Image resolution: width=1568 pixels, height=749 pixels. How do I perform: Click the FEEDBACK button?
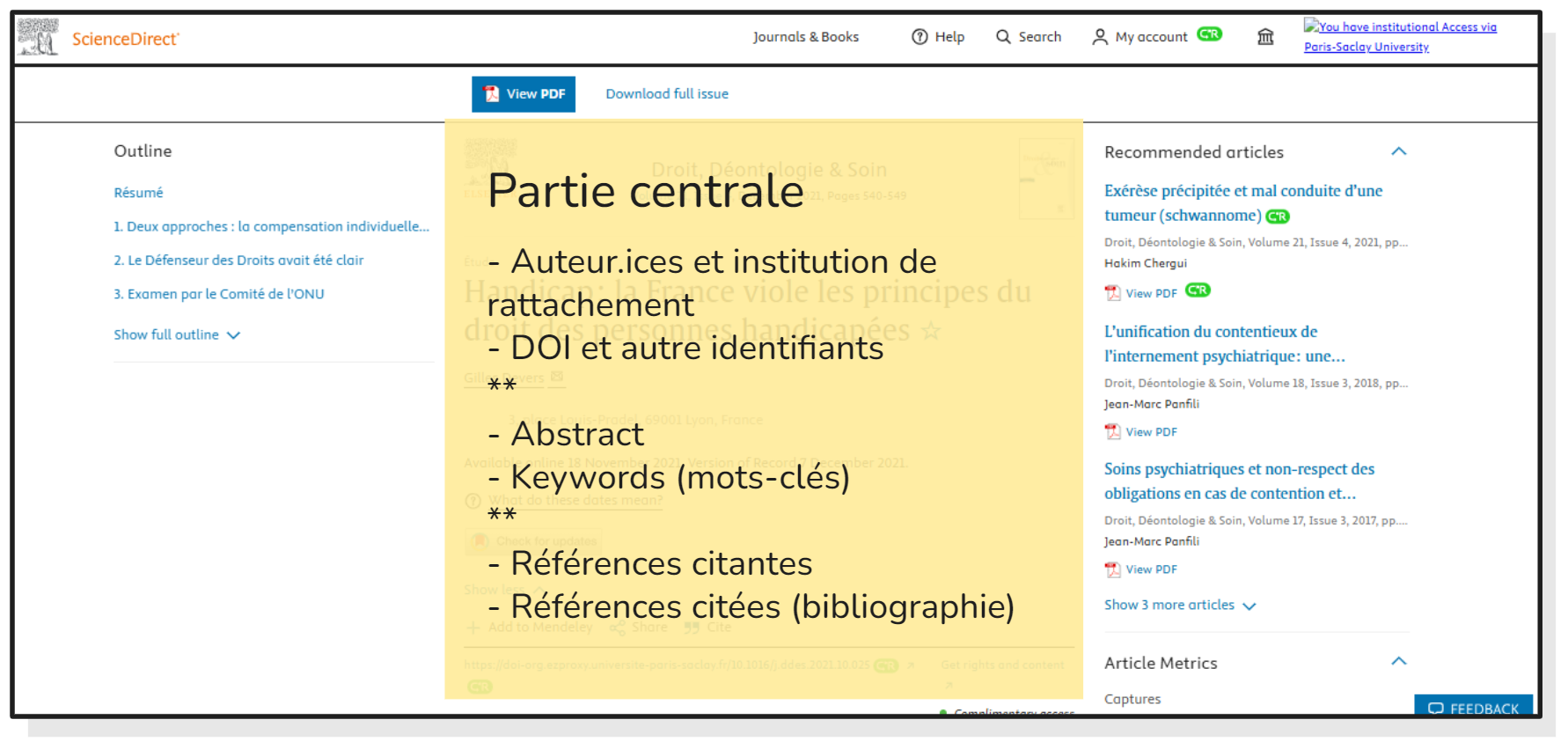coord(1473,707)
